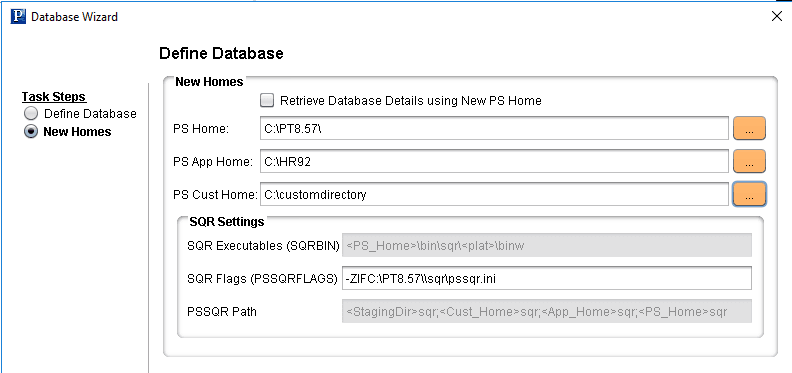Click the PS Home: label
The width and height of the screenshot is (792, 373).
coord(201,129)
